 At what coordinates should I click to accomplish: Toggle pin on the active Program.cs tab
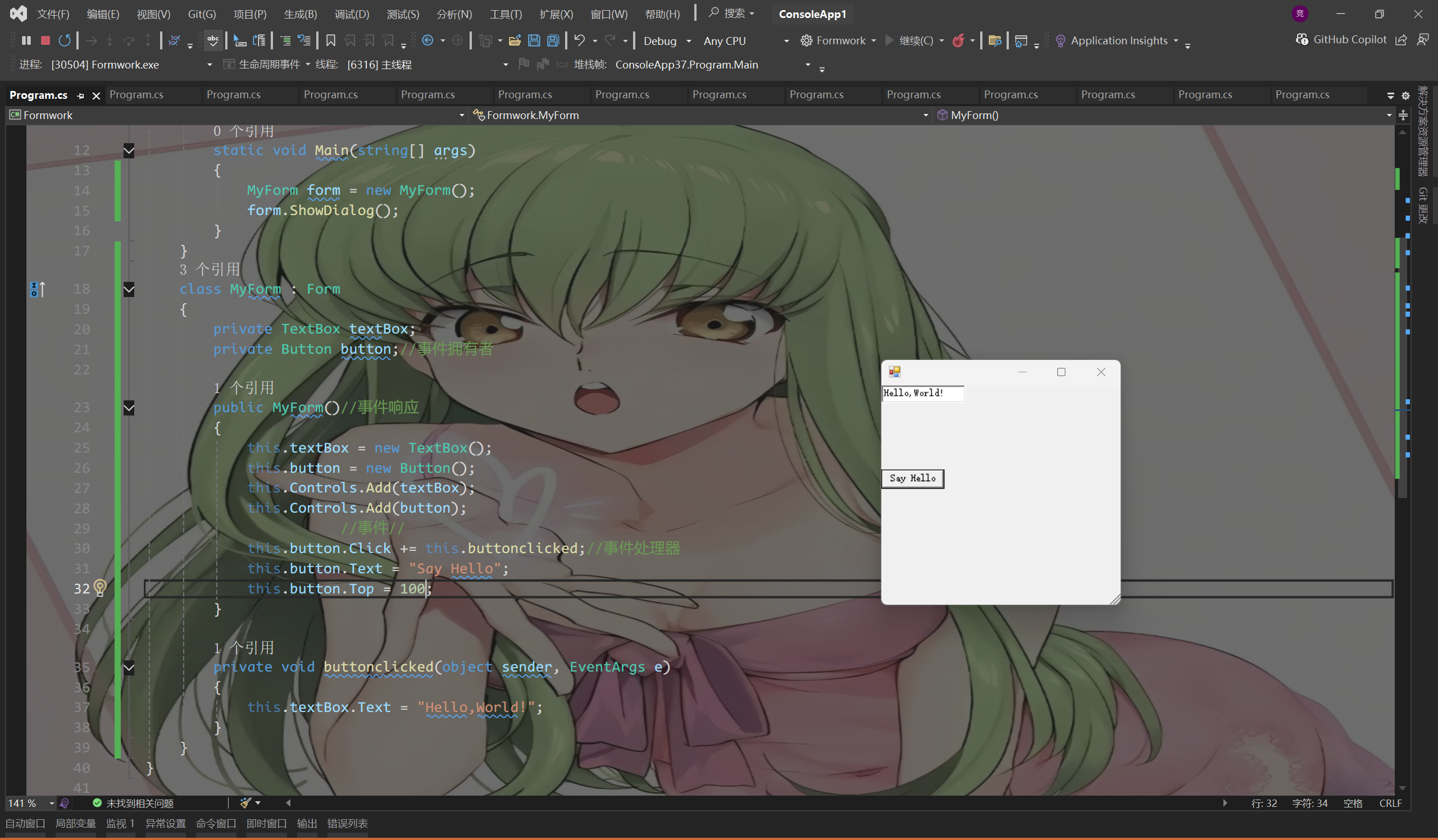(x=80, y=96)
